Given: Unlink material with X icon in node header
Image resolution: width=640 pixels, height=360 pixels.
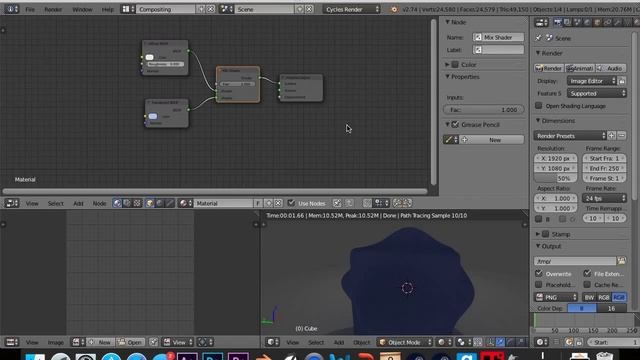Looking at the screenshot, I should [278, 203].
